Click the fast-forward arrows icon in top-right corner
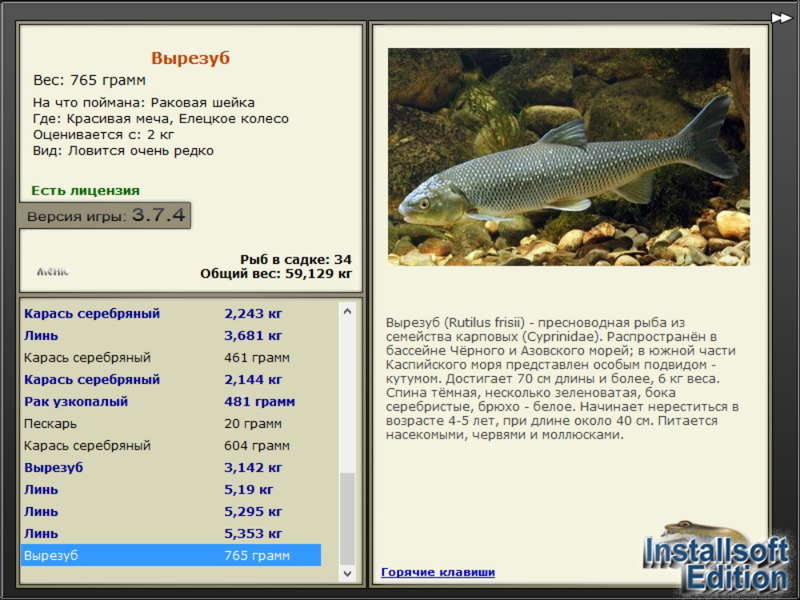 [781, 16]
